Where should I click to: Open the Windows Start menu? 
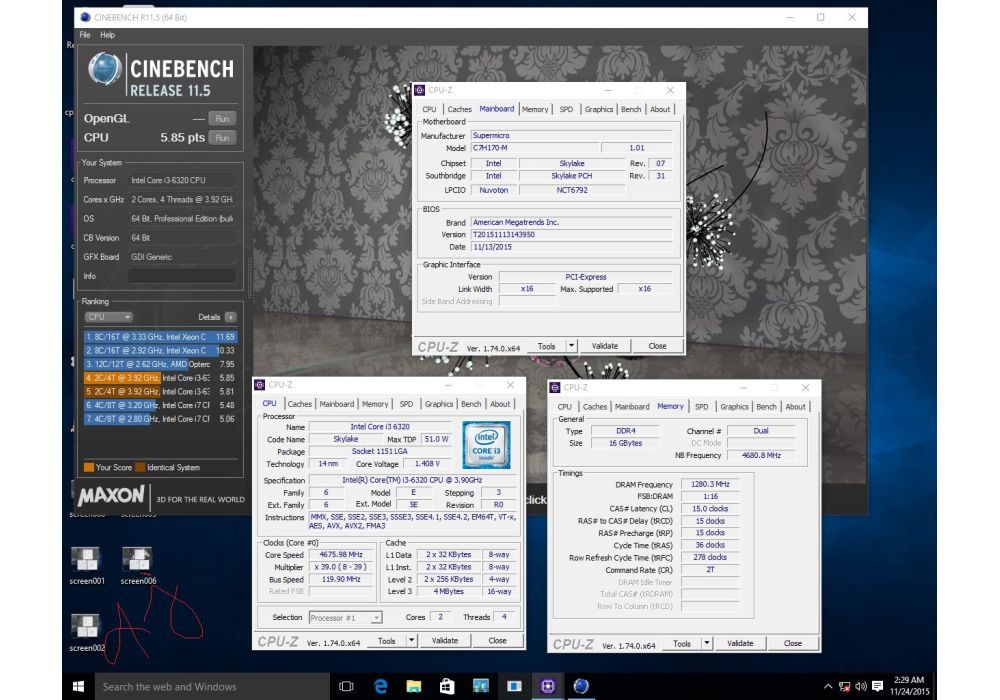78,687
